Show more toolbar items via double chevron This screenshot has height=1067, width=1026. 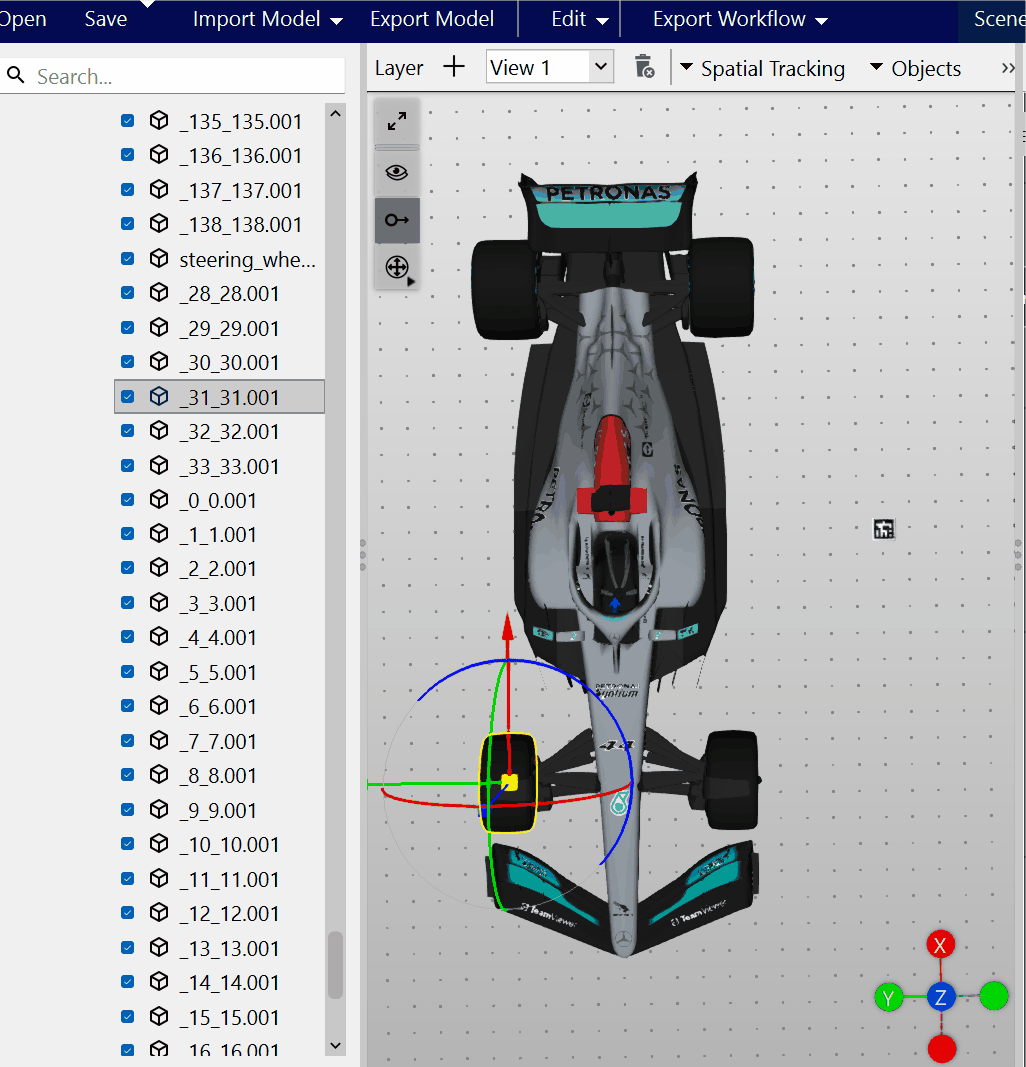1008,68
